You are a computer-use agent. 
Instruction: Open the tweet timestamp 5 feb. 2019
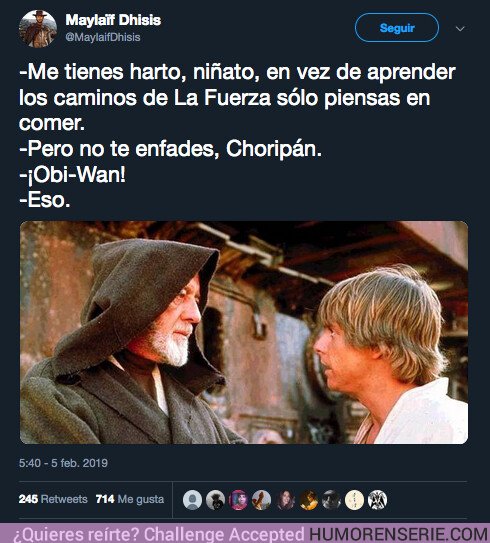pos(63,463)
